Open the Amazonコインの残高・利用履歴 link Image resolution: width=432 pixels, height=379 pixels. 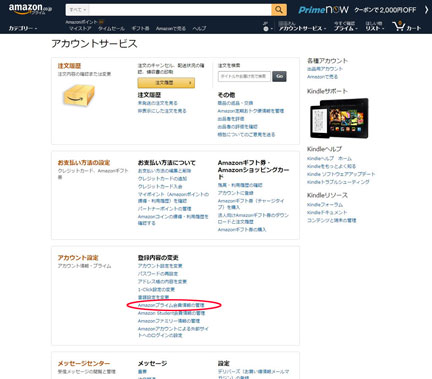[x=173, y=220]
